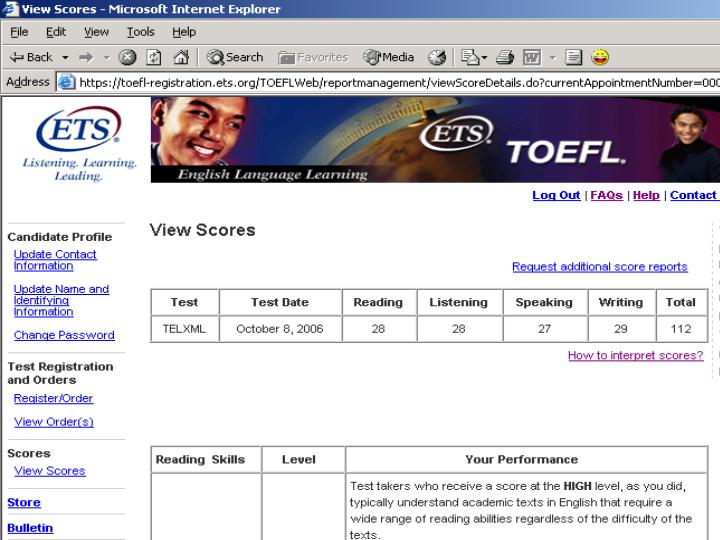Click the Writing score 29 cell

click(621, 329)
